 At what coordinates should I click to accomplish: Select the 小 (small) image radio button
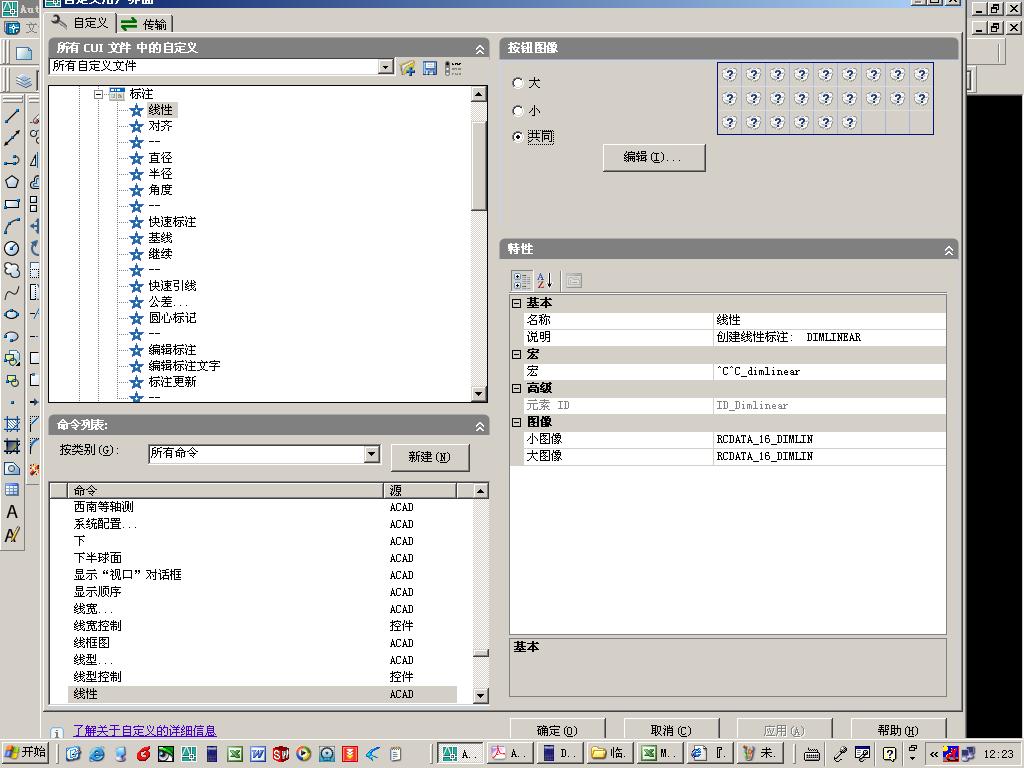pyautogui.click(x=518, y=110)
